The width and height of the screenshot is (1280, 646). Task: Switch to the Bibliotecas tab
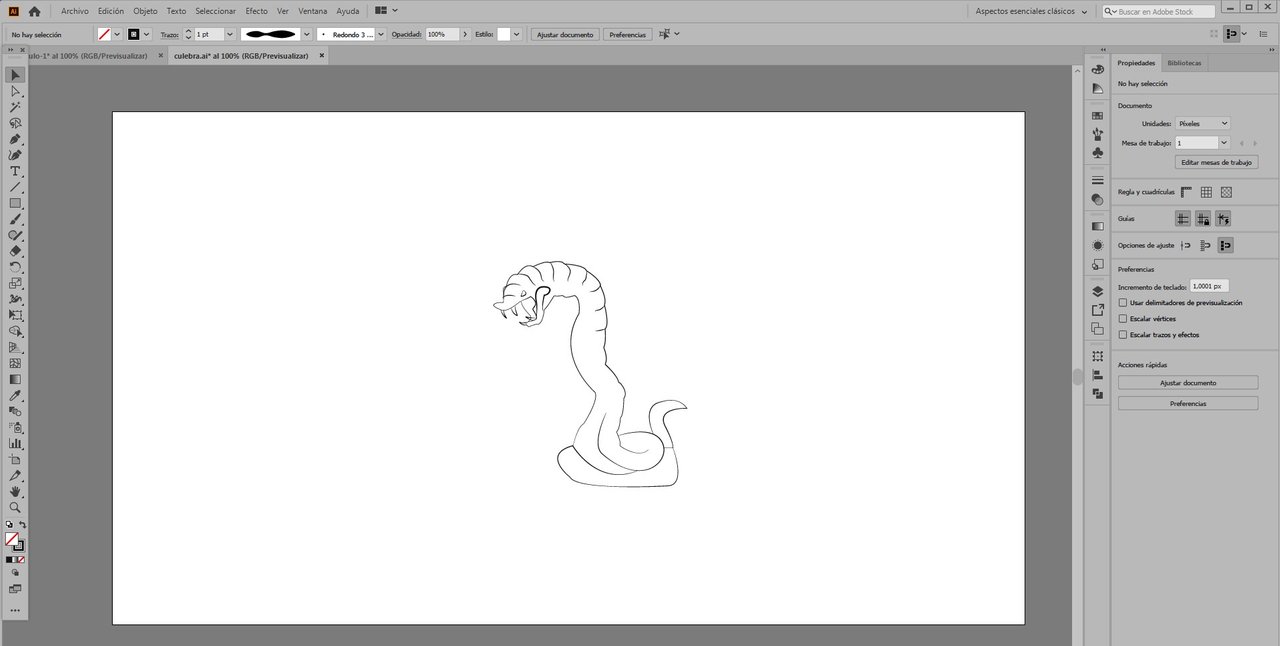(x=1184, y=62)
